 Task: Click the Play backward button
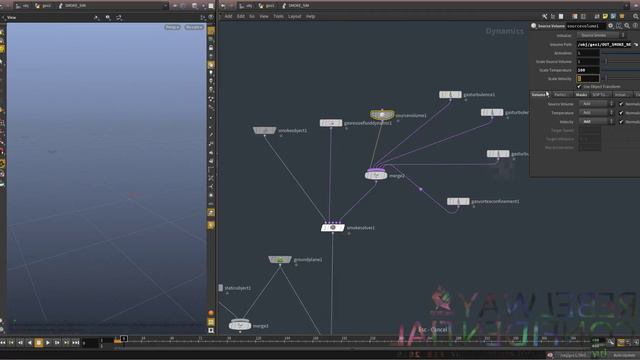(29, 343)
